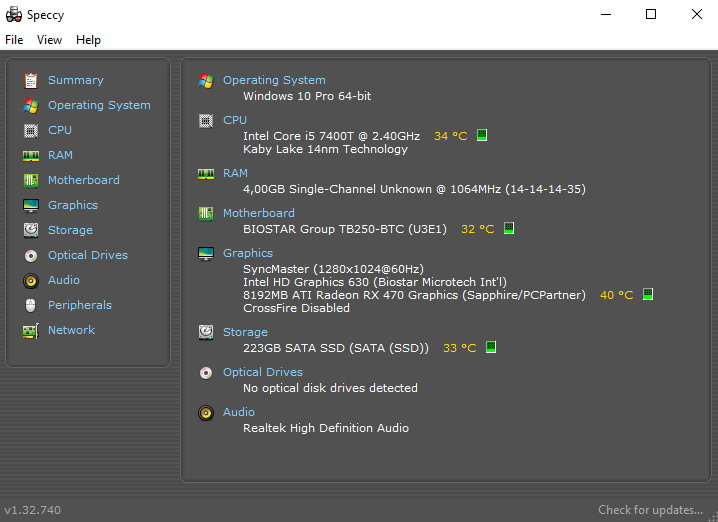Click the ATI Radeon RX 470 line
Viewport: 718px width, 522px height.
[x=414, y=295]
